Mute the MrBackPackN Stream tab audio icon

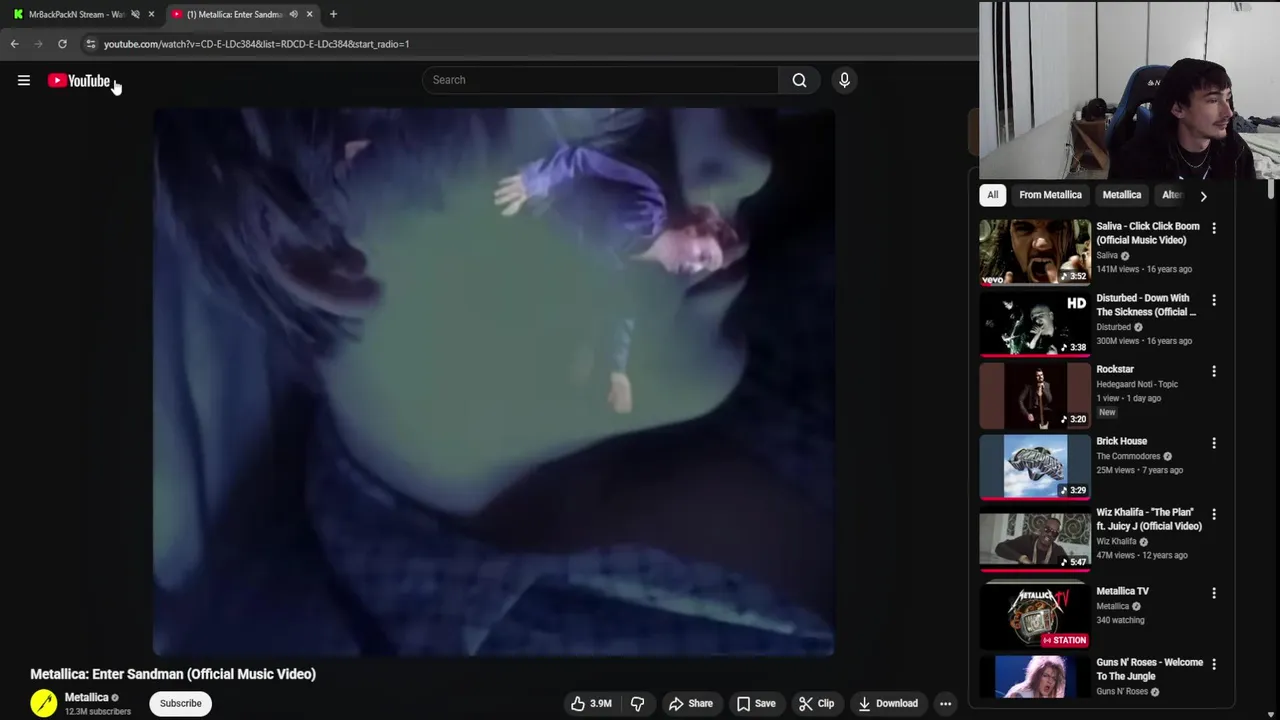tap(135, 14)
